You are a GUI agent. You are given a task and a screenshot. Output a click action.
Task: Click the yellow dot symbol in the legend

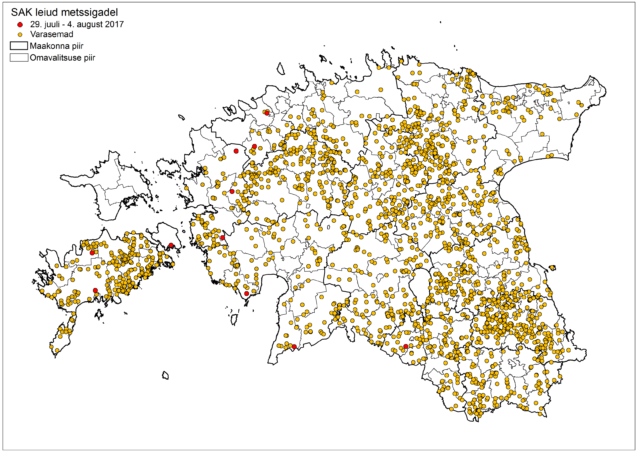click(x=19, y=34)
